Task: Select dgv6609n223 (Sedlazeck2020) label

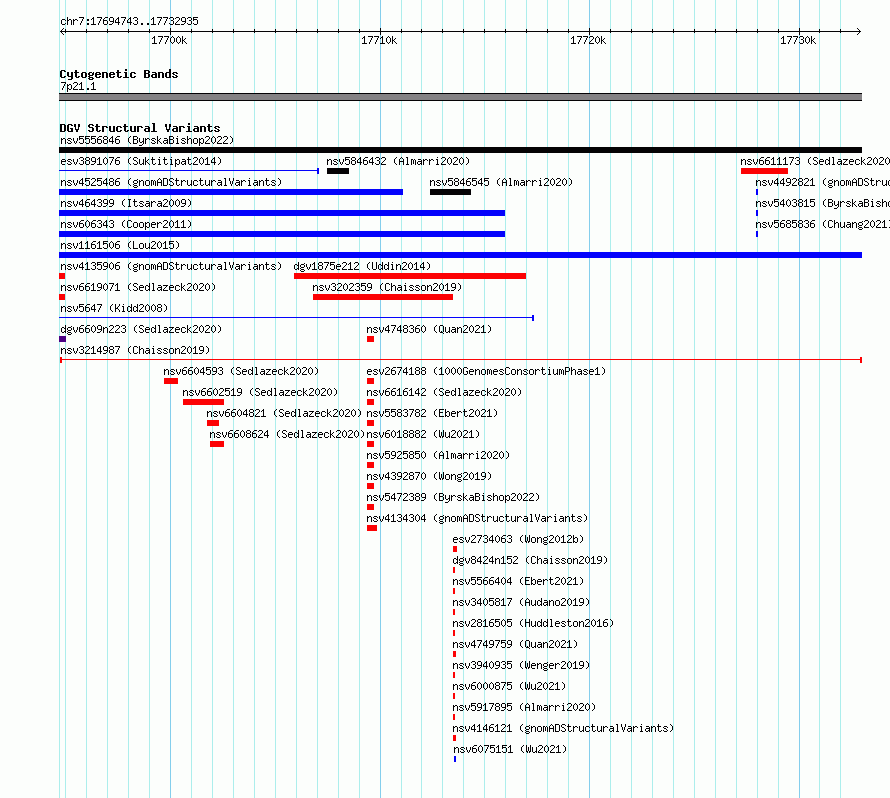Action: pyautogui.click(x=141, y=329)
